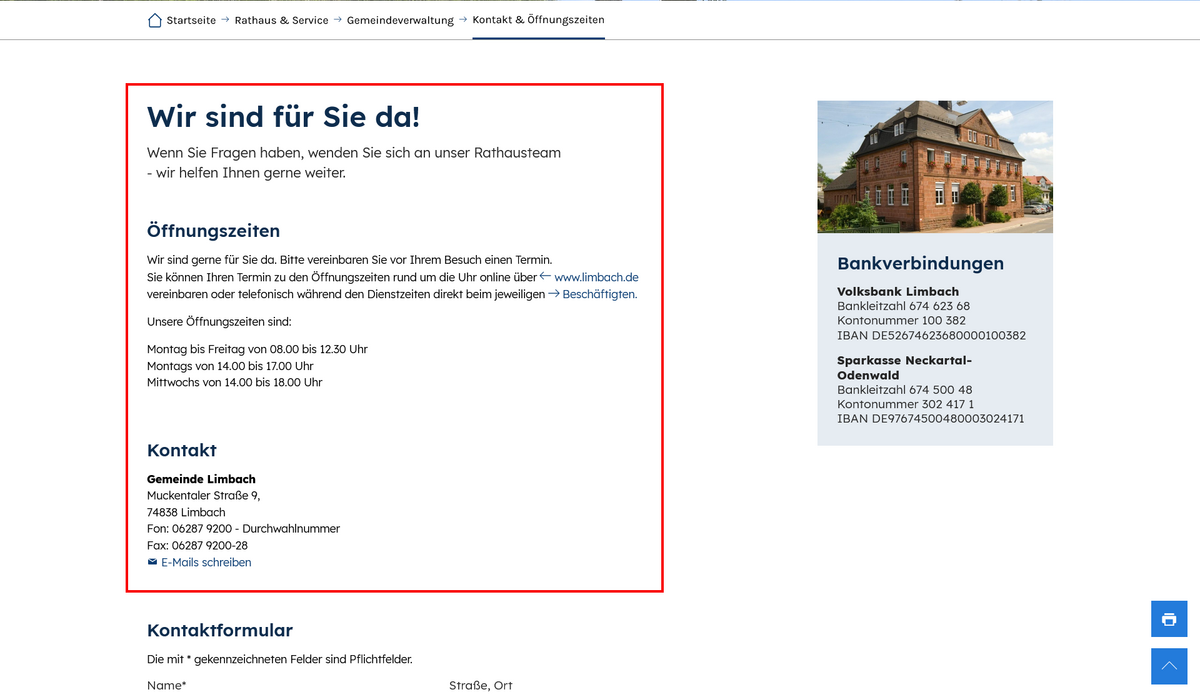Click Montag bis Freitag opening hours line
This screenshot has width=1200, height=697.
coord(257,349)
